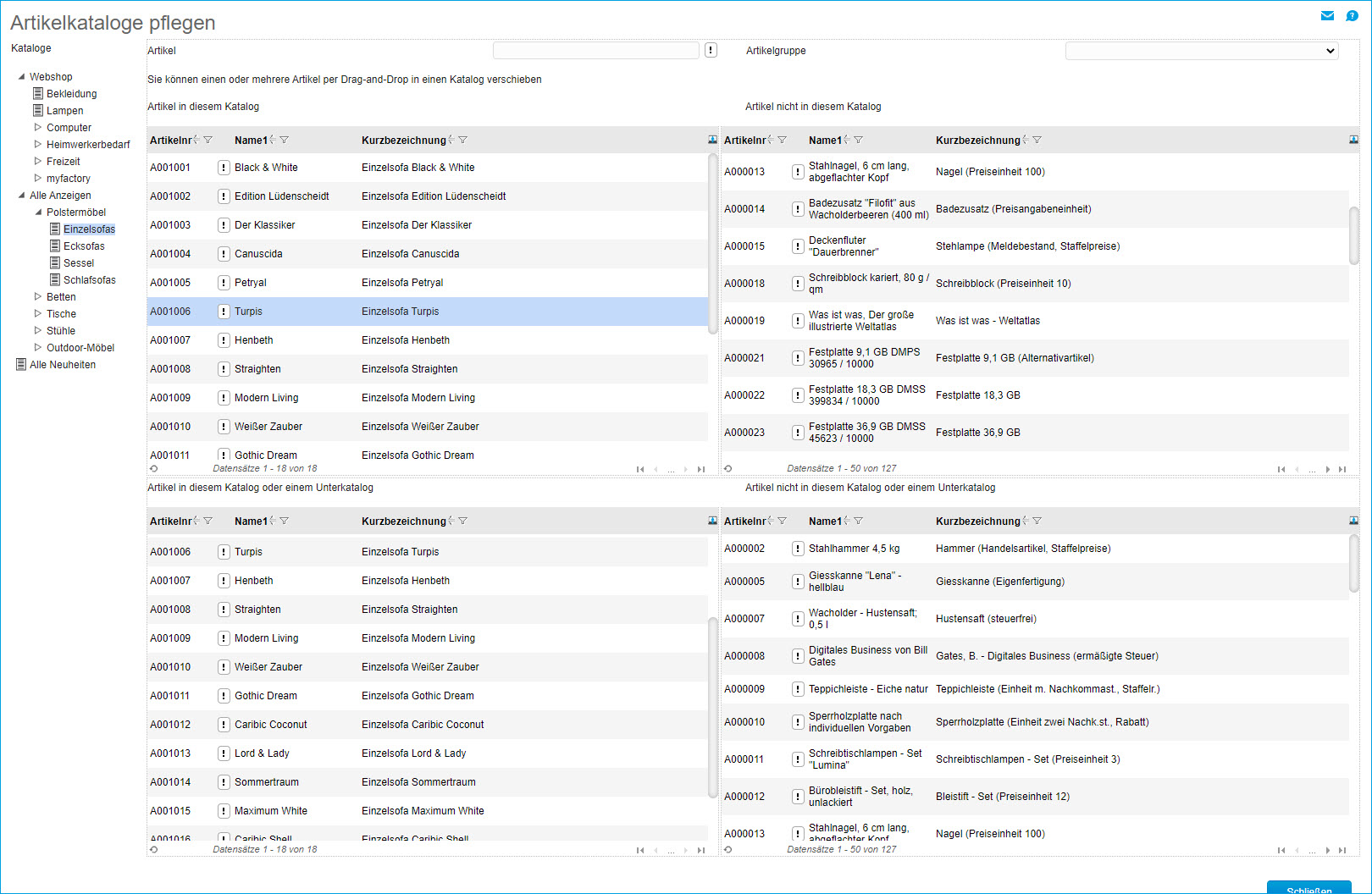1372x894 pixels.
Task: Expand the Computer catalog node
Action: click(37, 128)
